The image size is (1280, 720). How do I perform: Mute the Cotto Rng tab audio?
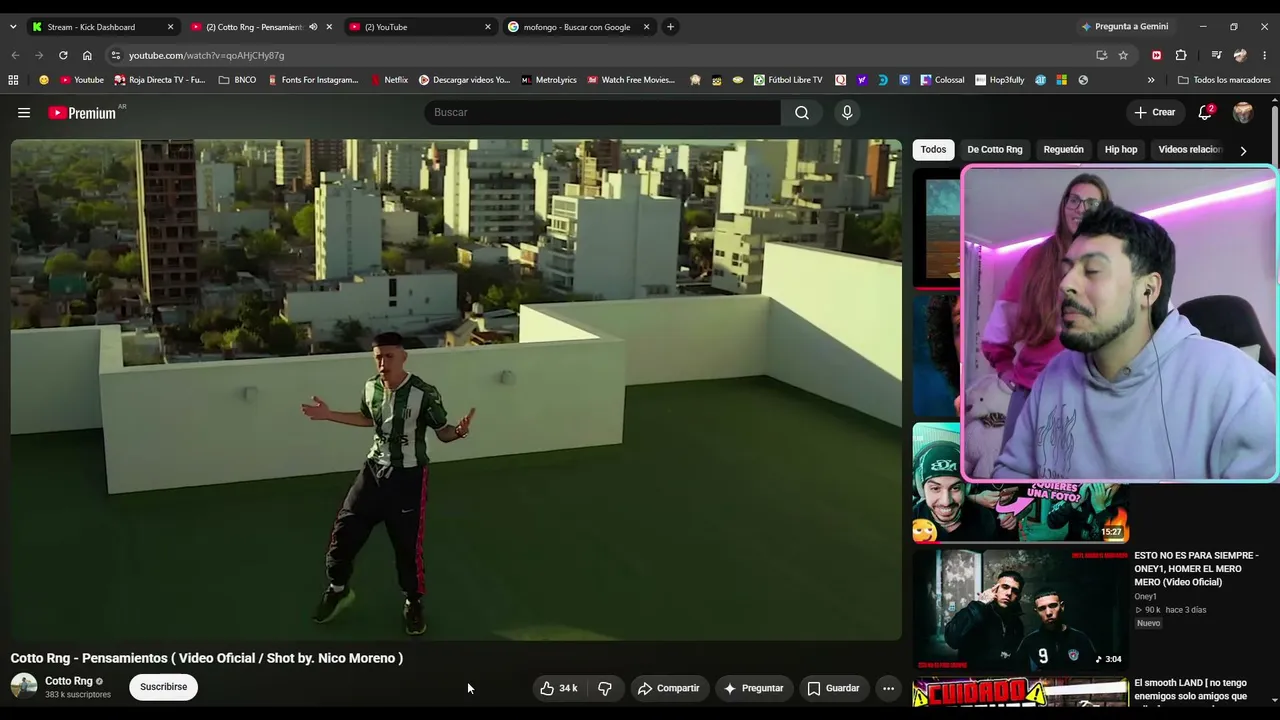[313, 27]
